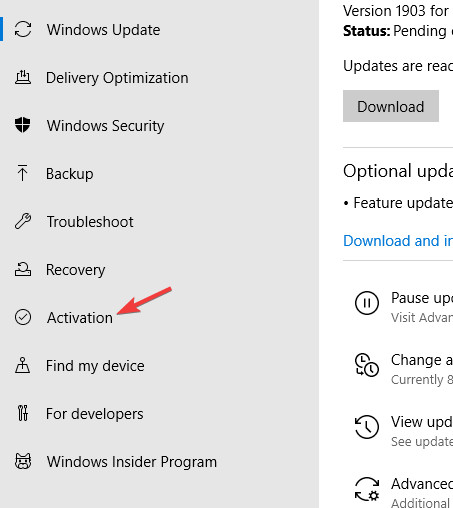
Task: Open Delivery Optimization settings
Action: tap(117, 78)
